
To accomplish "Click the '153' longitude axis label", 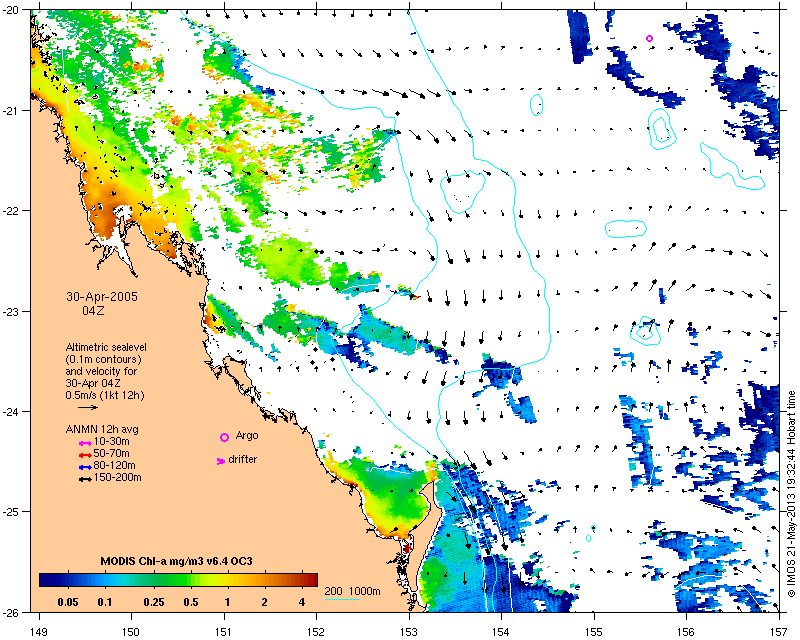I will [409, 632].
